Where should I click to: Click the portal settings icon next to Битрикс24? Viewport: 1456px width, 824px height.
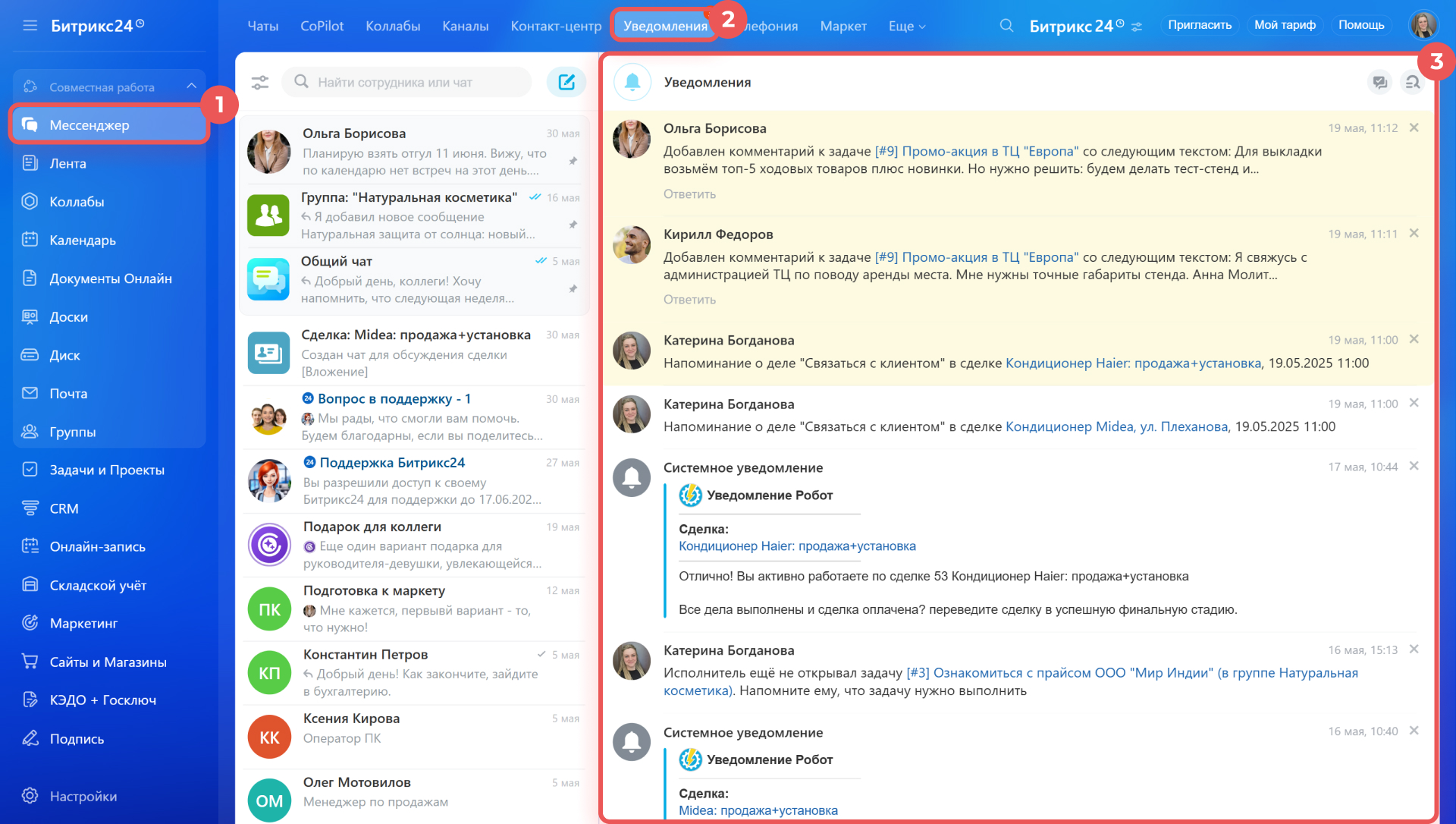click(x=1137, y=27)
